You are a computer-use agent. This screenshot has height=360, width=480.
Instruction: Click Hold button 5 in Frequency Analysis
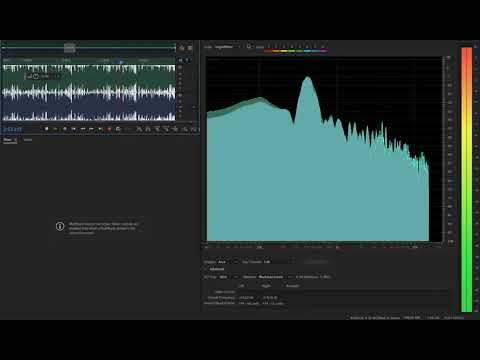tap(300, 48)
